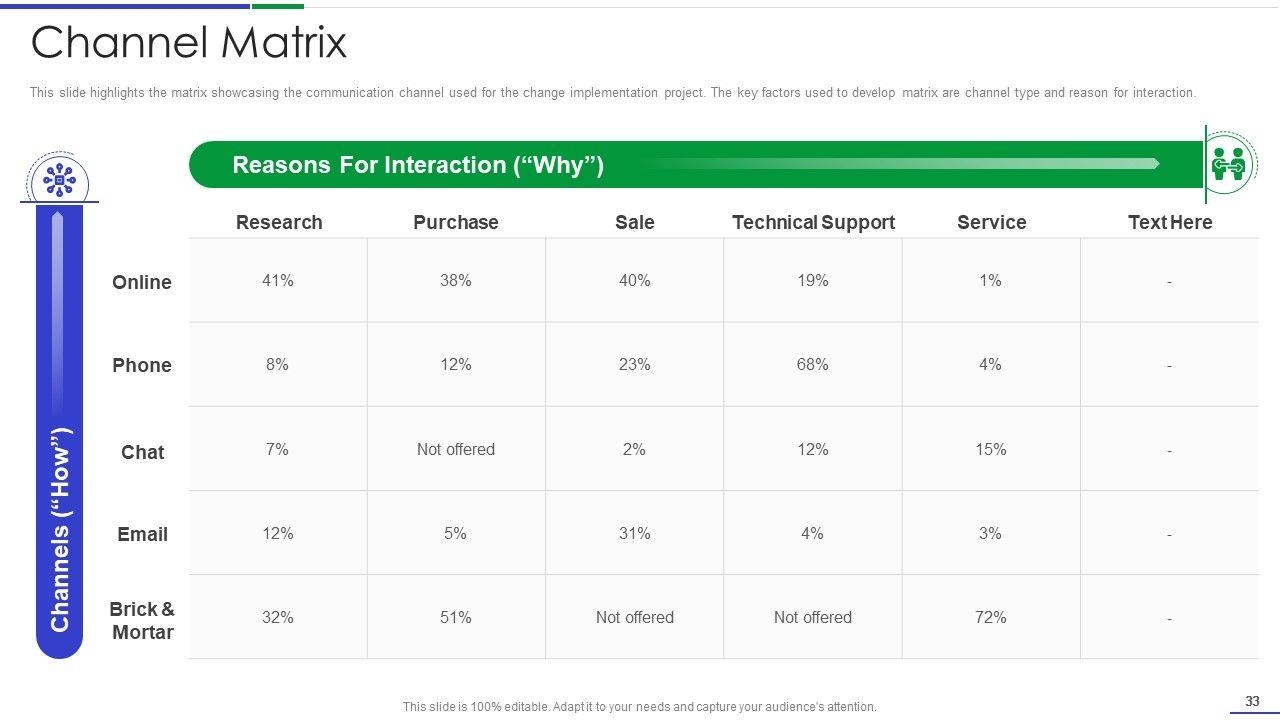1280x720 pixels.
Task: Click the 41% Online Research cell
Action: 278,281
